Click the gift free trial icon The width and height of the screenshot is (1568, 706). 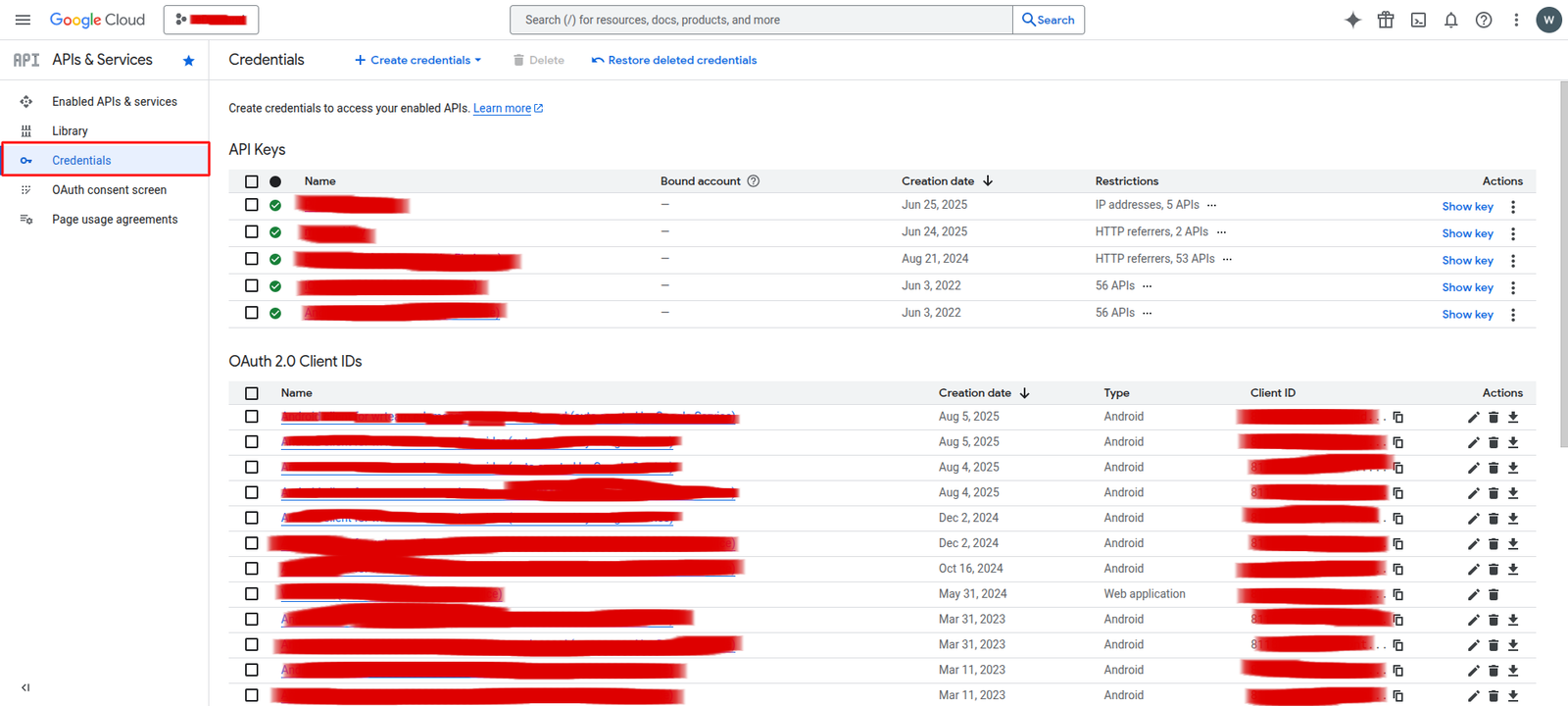1385,20
